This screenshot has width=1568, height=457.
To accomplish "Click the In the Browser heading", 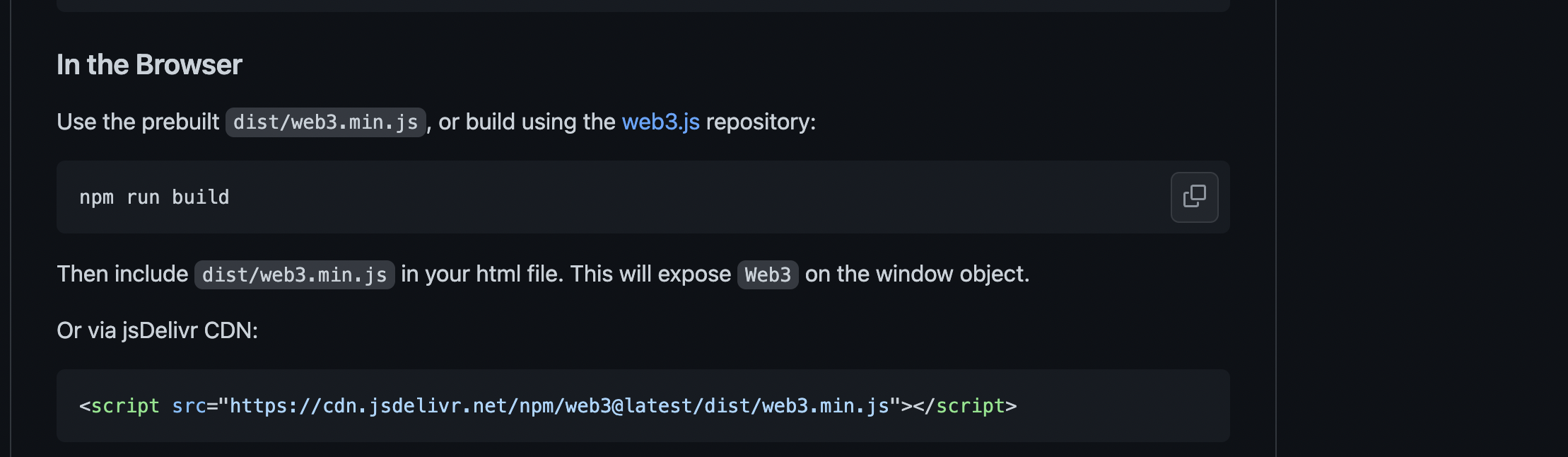I will [149, 64].
